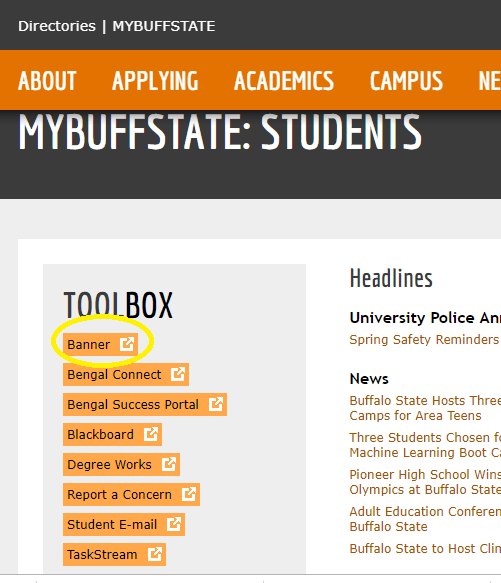The image size is (501, 583).
Task: Click the external-link icon beside Banner
Action: 127,344
